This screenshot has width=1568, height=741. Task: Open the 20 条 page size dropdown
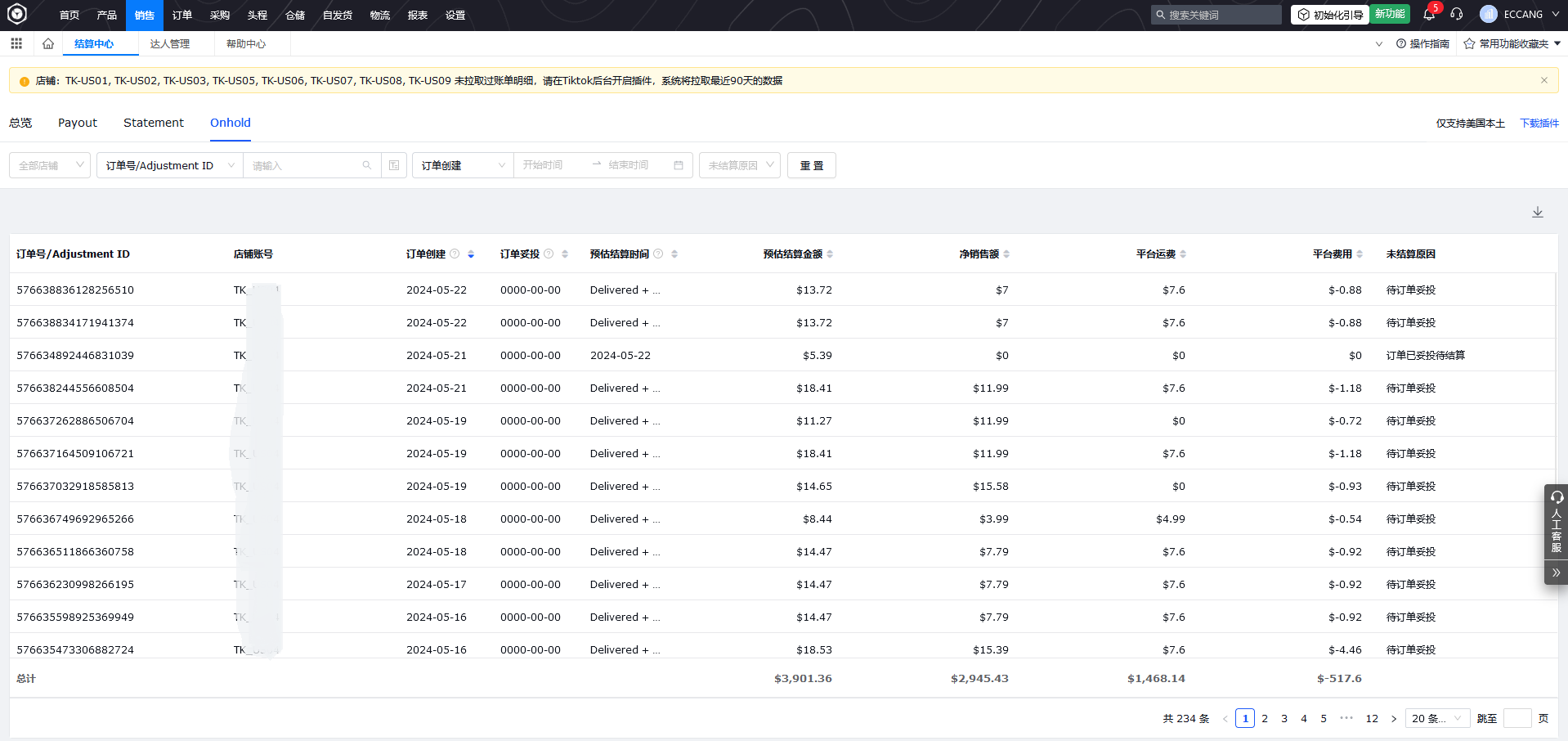tap(1437, 719)
